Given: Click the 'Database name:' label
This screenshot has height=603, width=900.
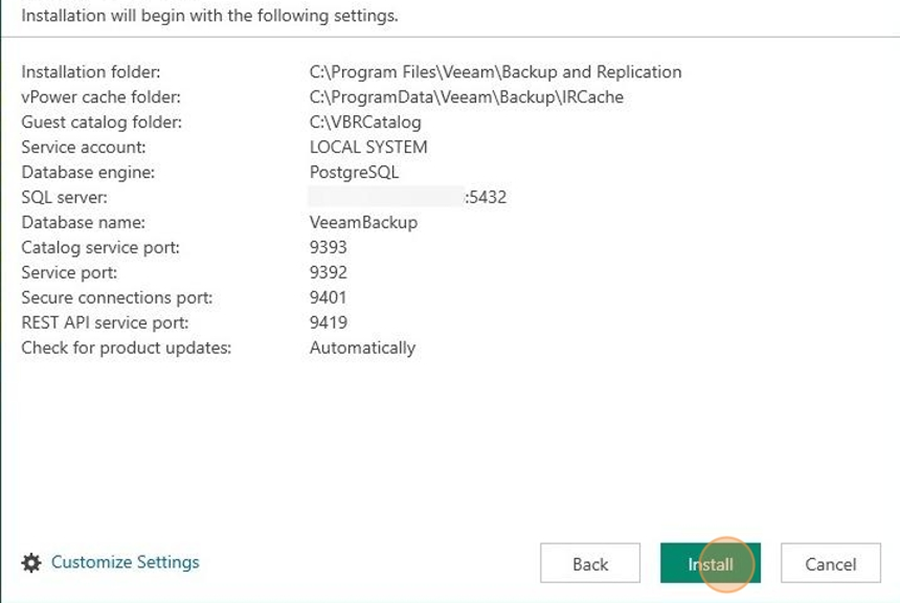Looking at the screenshot, I should (83, 223).
